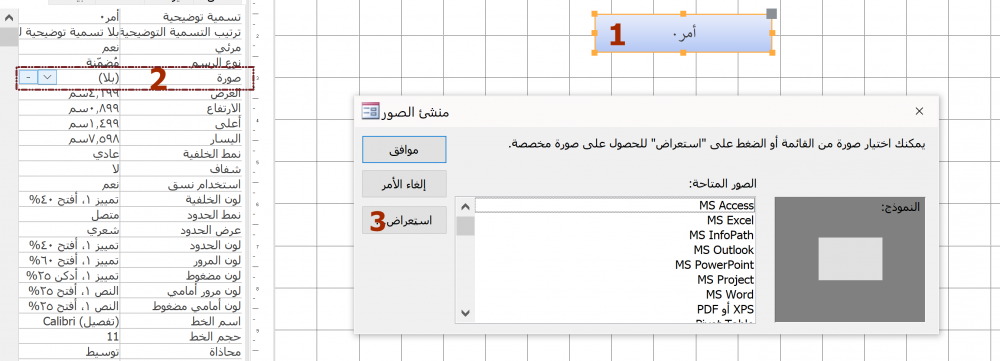Select the أمر٠ command button on form
The image size is (1000, 361).
tap(683, 33)
